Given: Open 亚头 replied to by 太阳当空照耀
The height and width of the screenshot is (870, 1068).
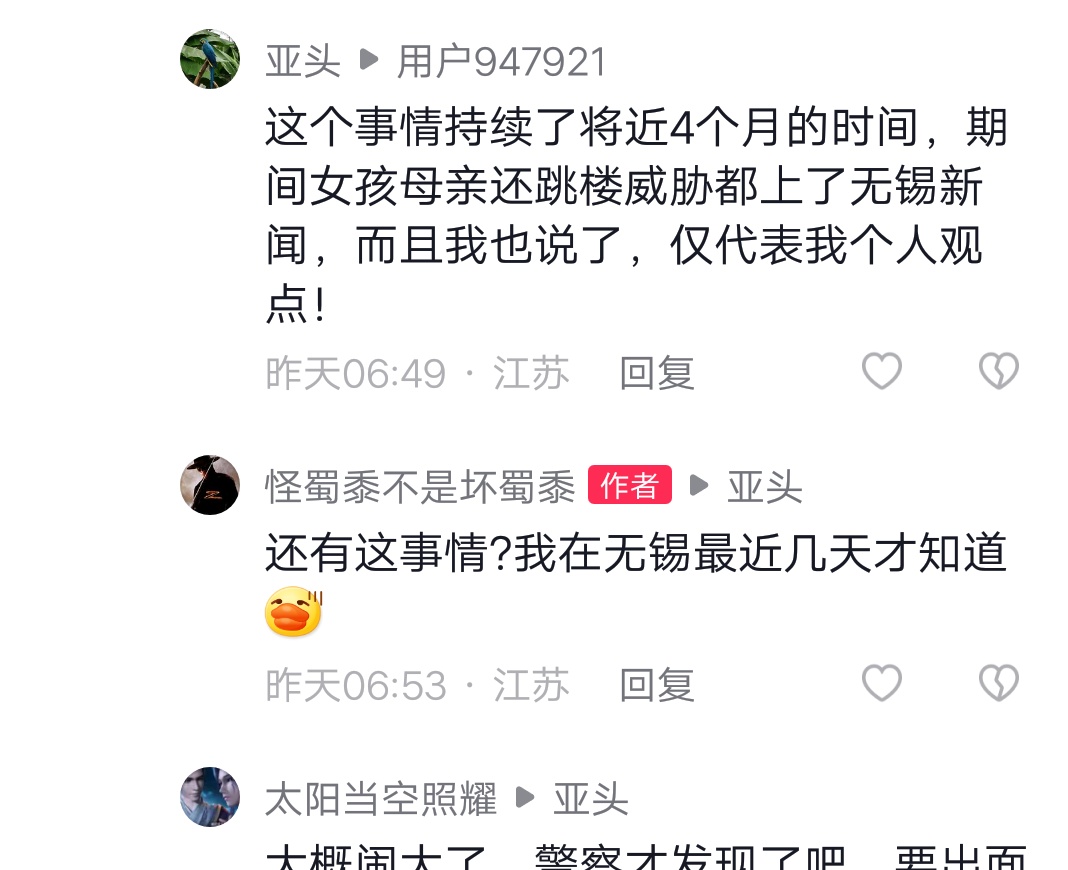Looking at the screenshot, I should [591, 798].
